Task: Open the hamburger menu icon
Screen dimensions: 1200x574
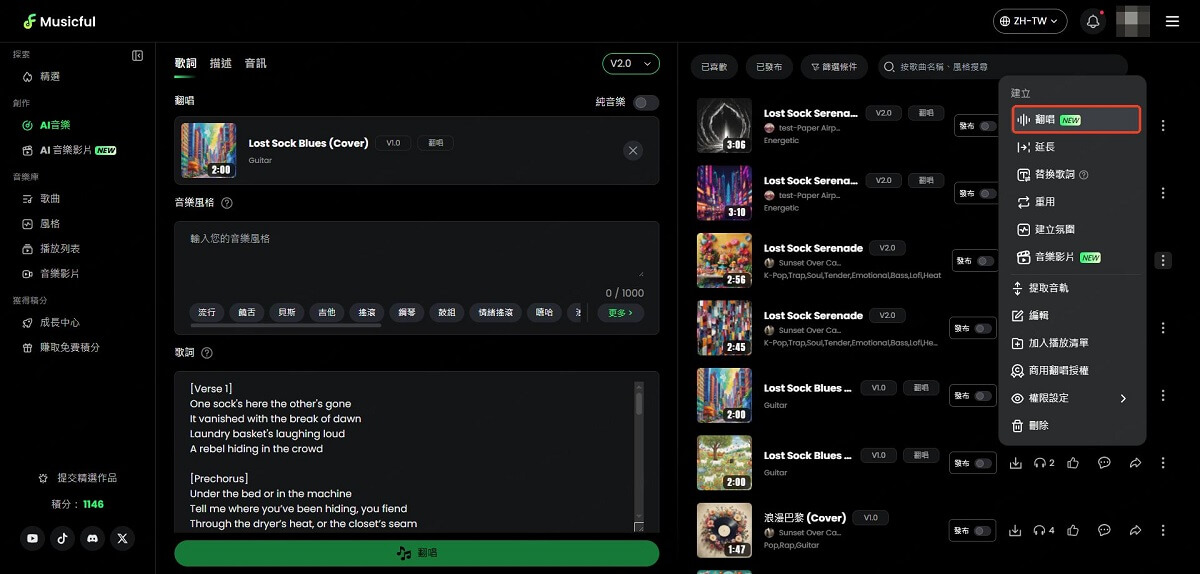Action: (x=1173, y=21)
